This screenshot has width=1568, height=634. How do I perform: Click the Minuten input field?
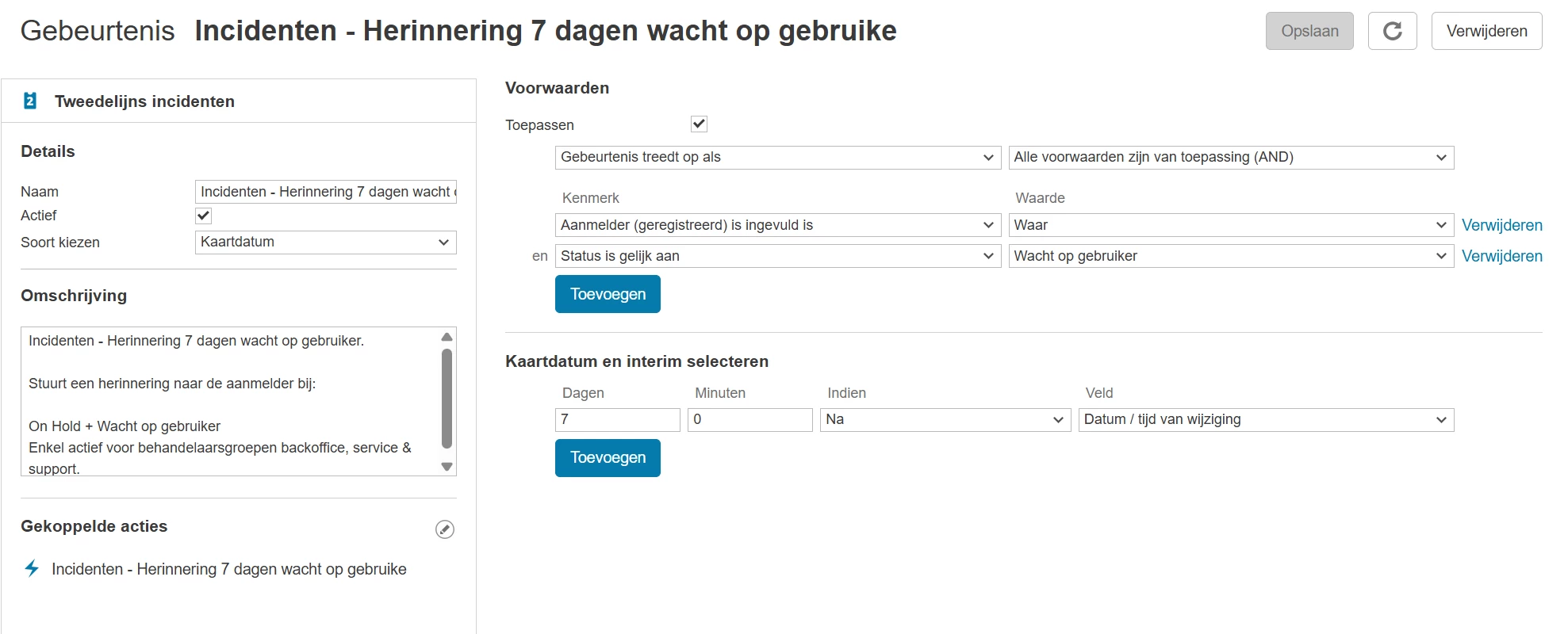(749, 420)
